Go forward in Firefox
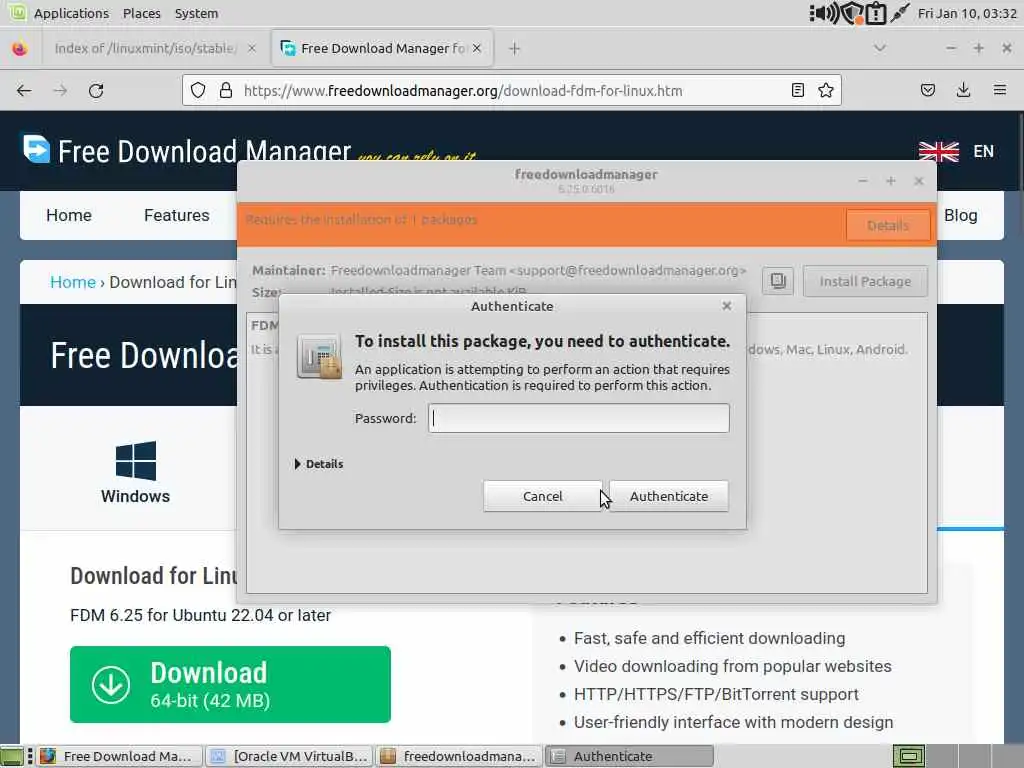The width and height of the screenshot is (1024, 768). pos(60,91)
